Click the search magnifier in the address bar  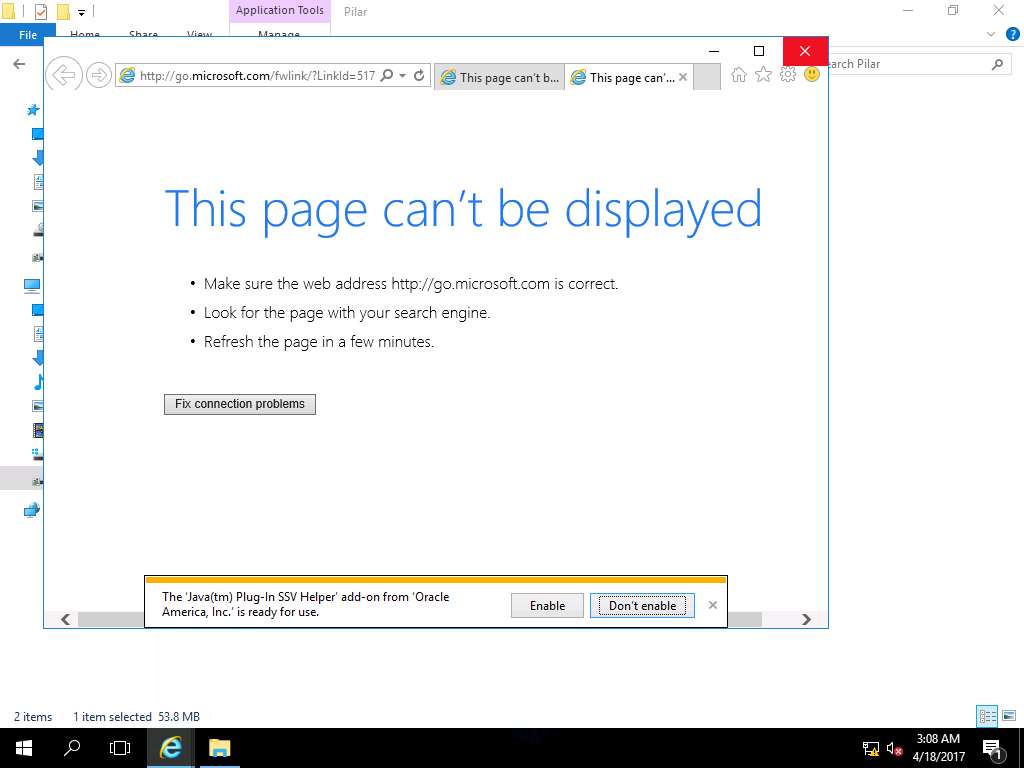click(x=386, y=76)
